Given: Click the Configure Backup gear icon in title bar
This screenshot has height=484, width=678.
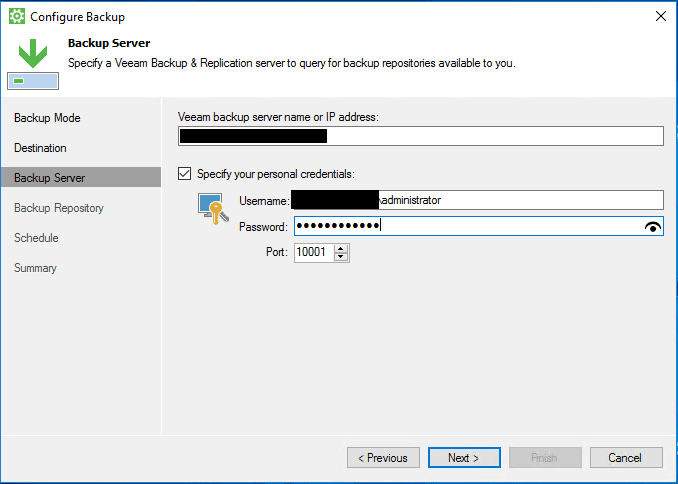Looking at the screenshot, I should [16, 17].
